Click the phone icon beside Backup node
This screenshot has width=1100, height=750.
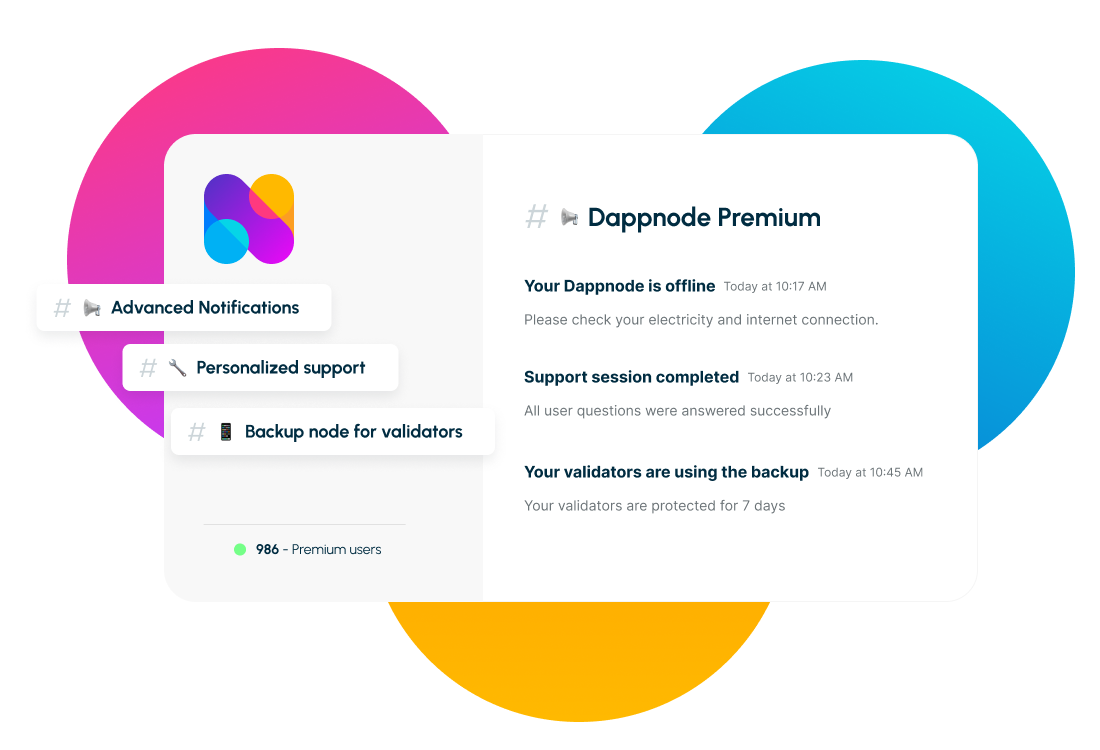click(226, 432)
